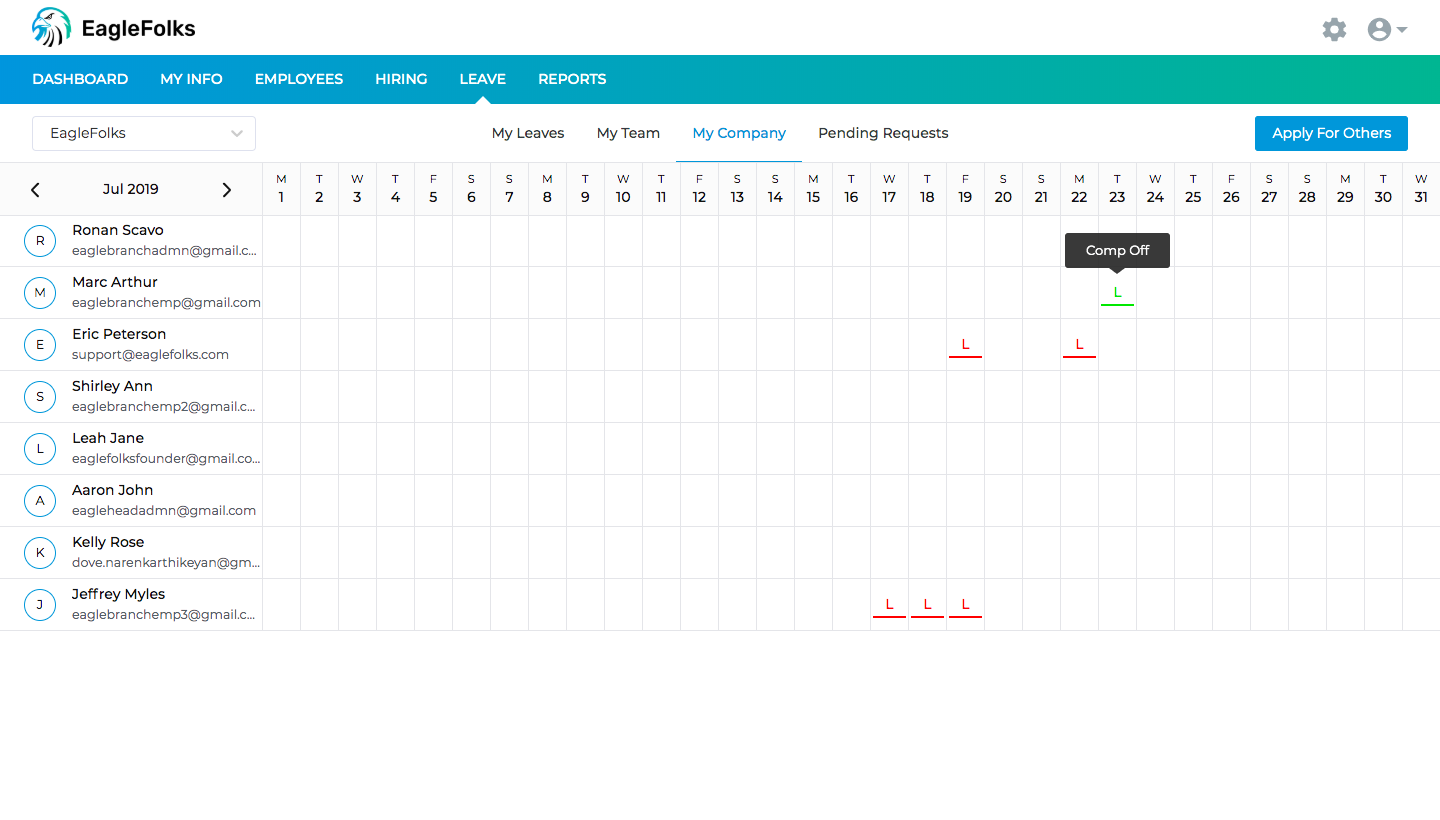The width and height of the screenshot is (1440, 820).
Task: Open the DASHBOARD menu
Action: 80,79
